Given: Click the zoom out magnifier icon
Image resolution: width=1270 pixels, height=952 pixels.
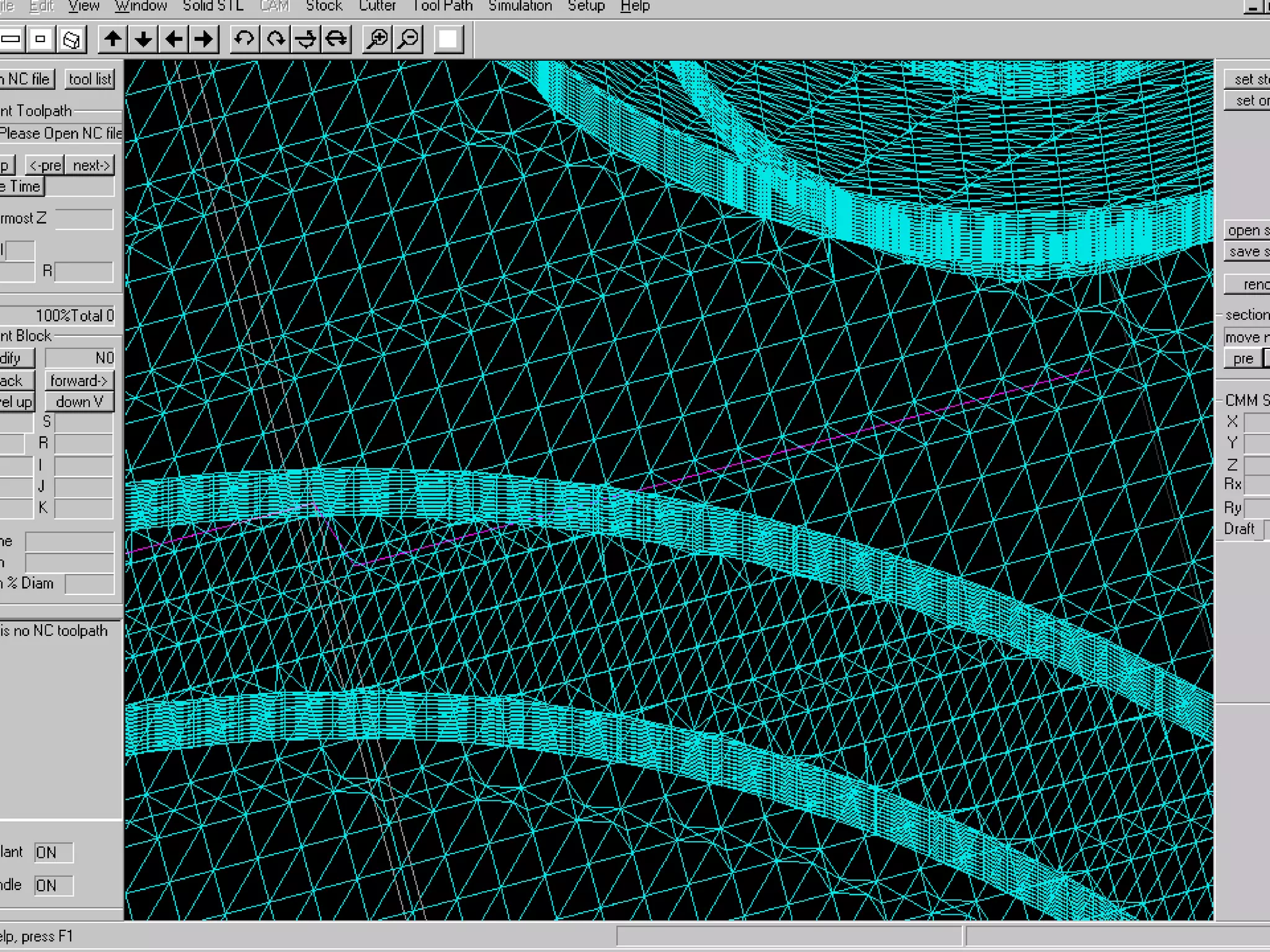Looking at the screenshot, I should [408, 40].
